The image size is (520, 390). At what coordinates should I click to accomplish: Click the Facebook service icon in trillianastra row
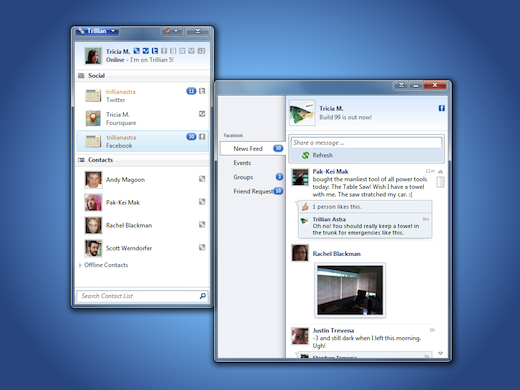click(202, 137)
